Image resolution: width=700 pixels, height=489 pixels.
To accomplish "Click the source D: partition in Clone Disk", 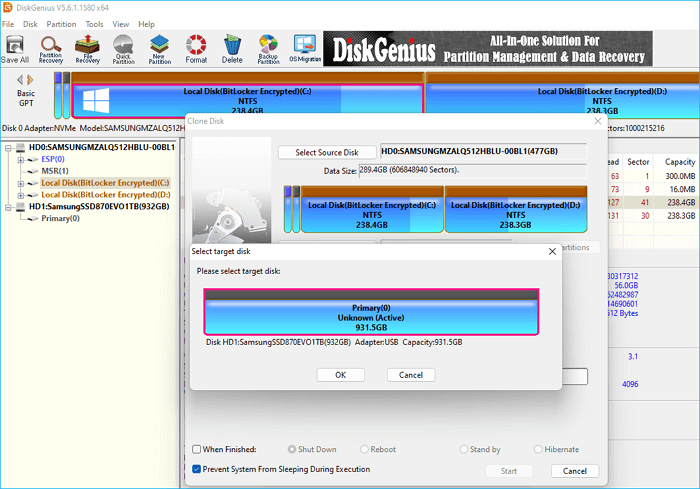I will click(x=516, y=209).
